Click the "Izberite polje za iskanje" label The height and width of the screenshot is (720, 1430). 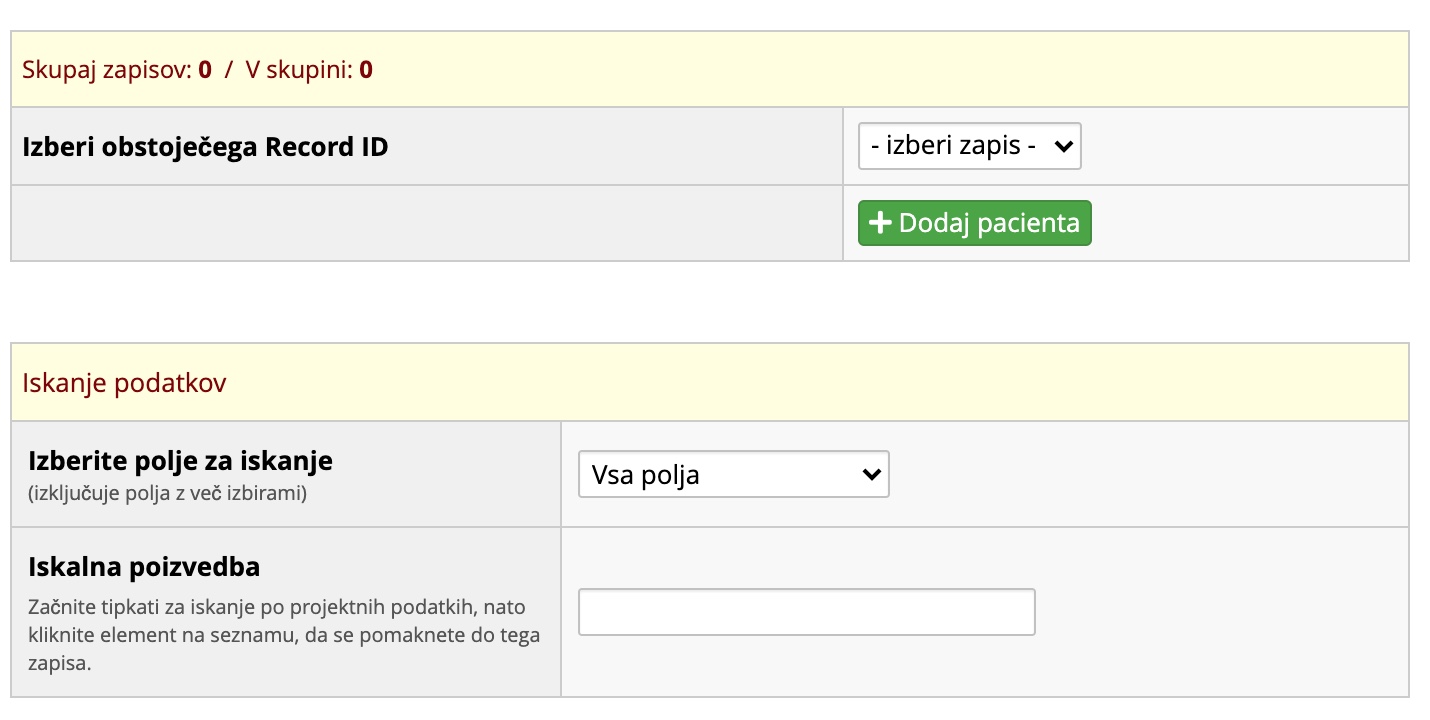coord(180,461)
